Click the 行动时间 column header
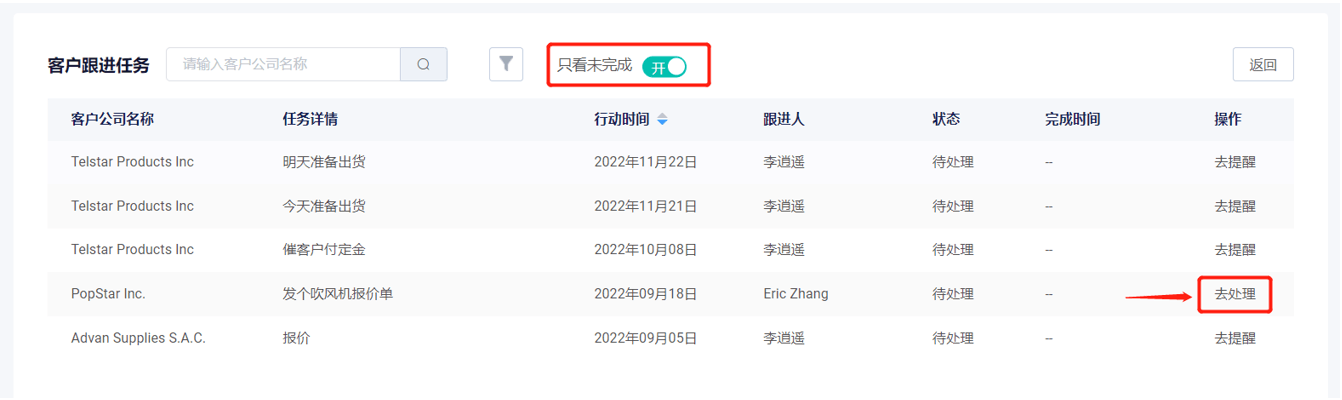The height and width of the screenshot is (400, 1342). (x=622, y=119)
